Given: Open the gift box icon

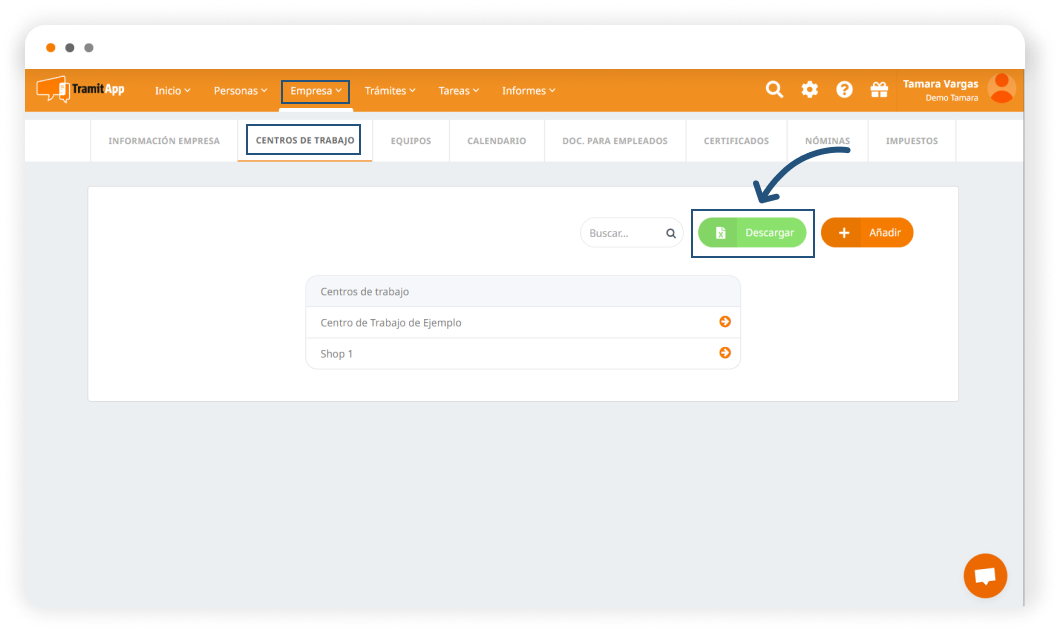Looking at the screenshot, I should [x=879, y=90].
